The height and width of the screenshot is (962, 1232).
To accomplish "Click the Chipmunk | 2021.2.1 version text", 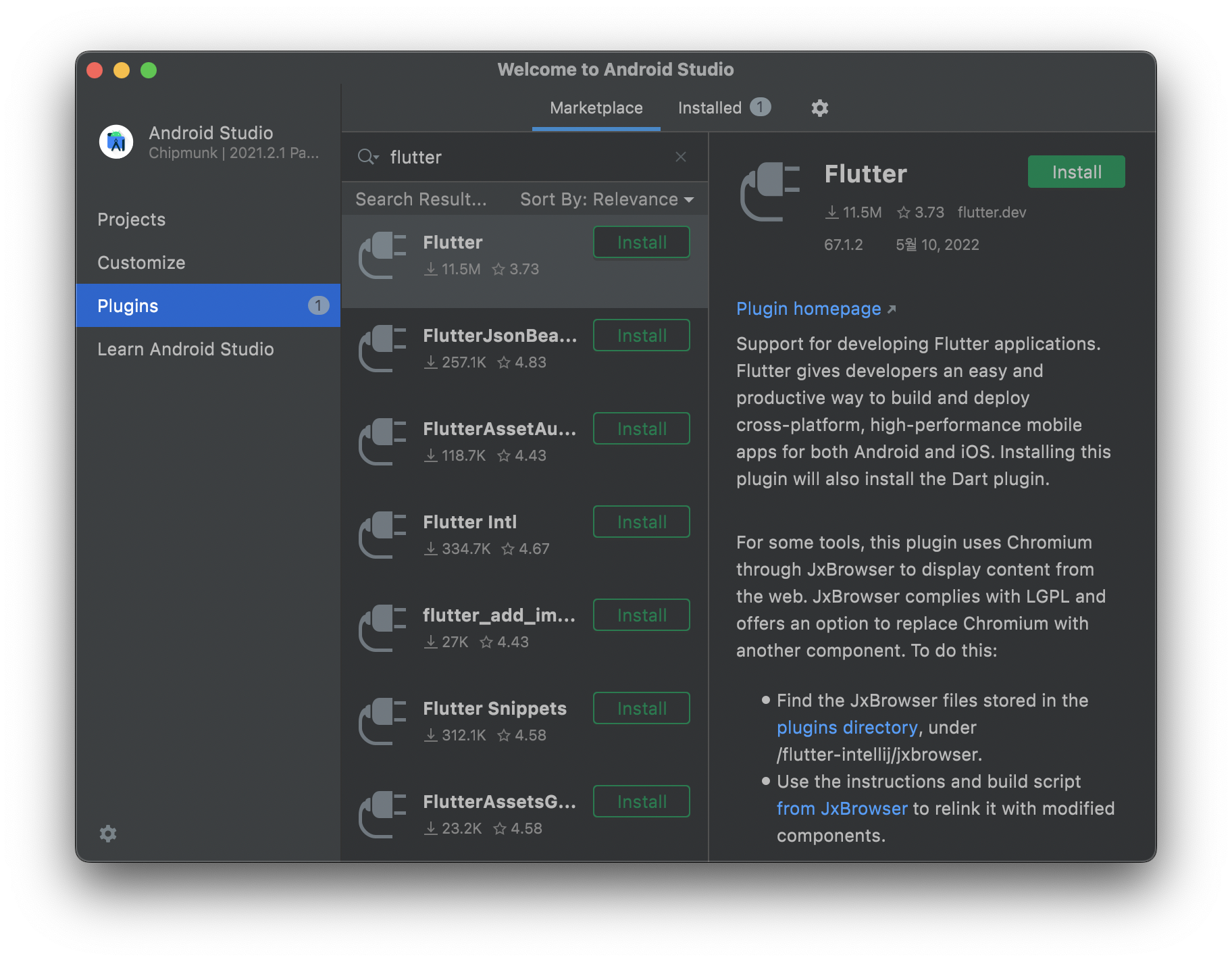I will tap(234, 153).
